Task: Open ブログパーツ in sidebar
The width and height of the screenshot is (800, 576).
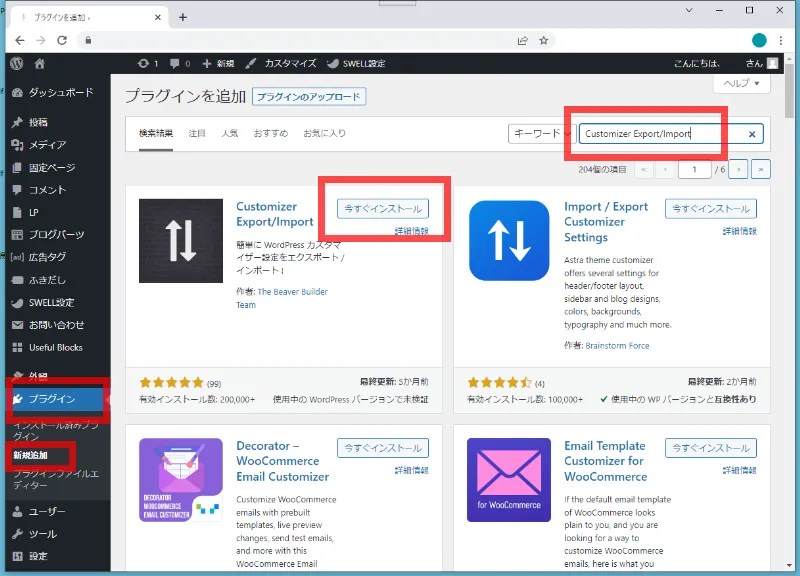Action: pos(48,235)
